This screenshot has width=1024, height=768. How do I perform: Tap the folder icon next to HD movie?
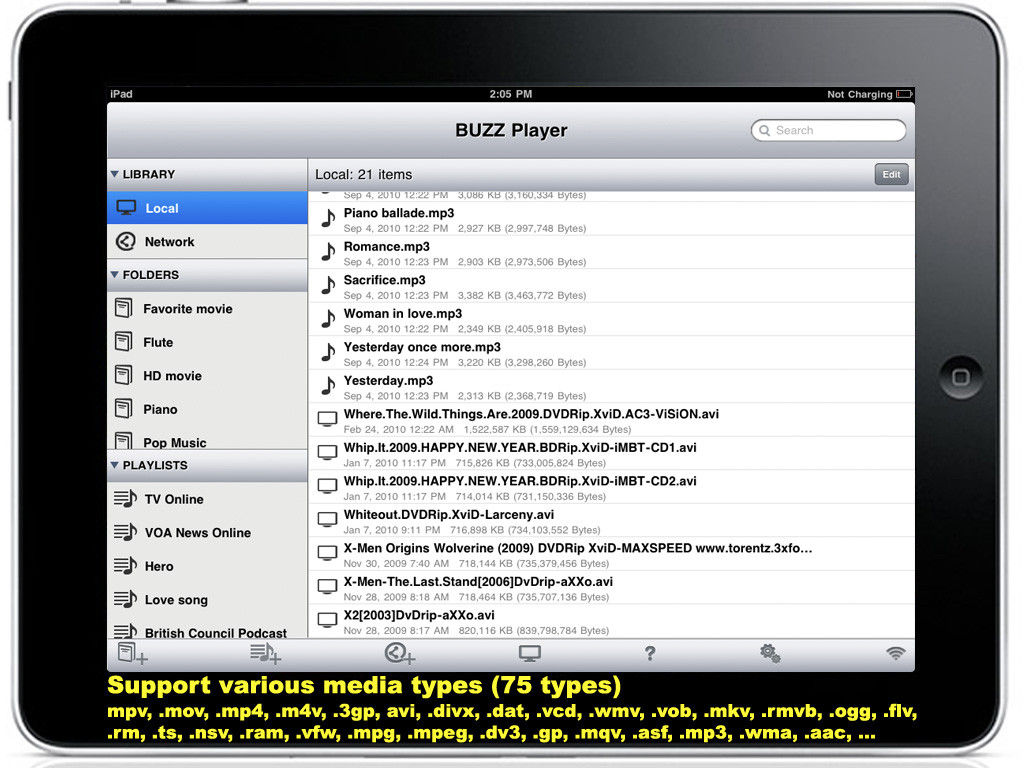pyautogui.click(x=123, y=374)
